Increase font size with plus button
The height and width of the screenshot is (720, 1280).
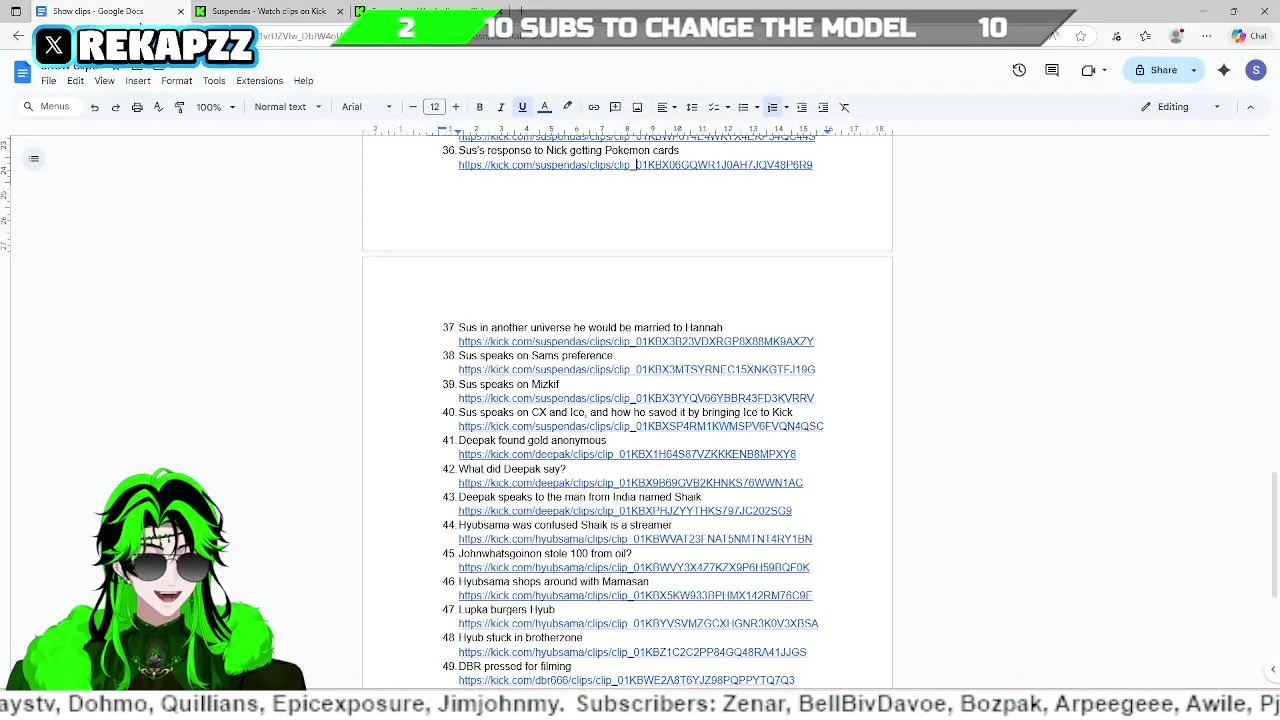[x=455, y=107]
